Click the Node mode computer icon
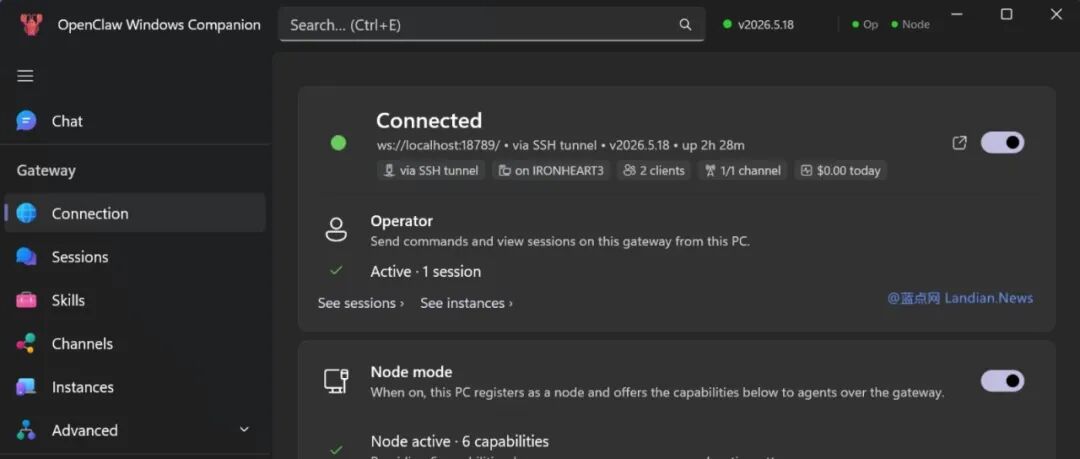1080x459 pixels. click(336, 380)
